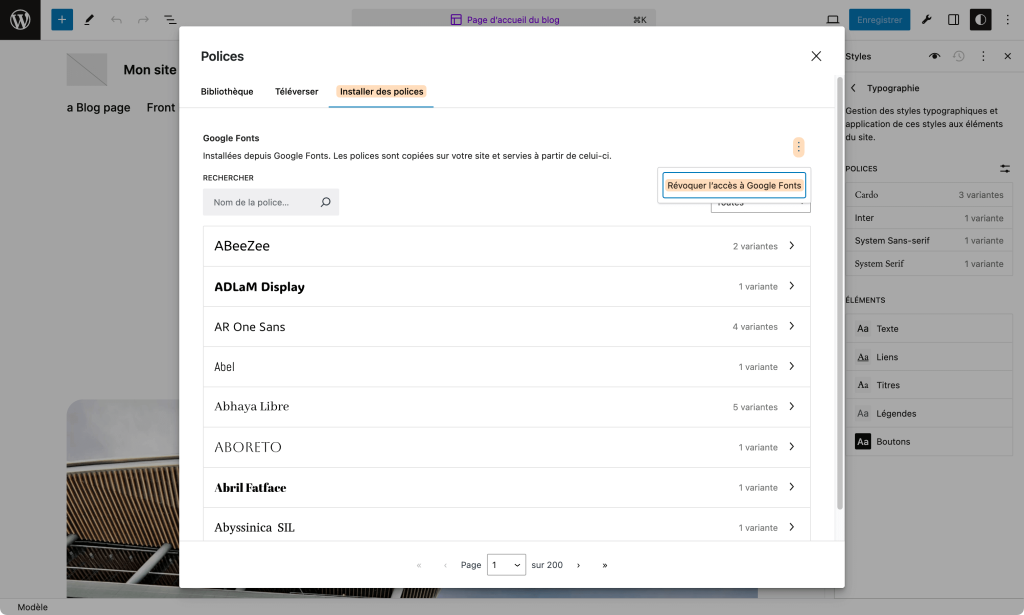Image resolution: width=1024 pixels, height=615 pixels.
Task: Open the Titres element settings
Action: [x=929, y=385]
